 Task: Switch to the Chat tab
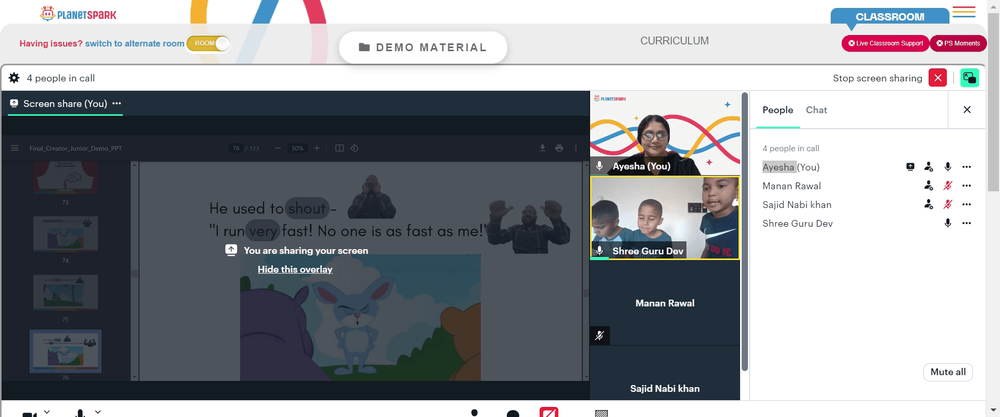[816, 110]
